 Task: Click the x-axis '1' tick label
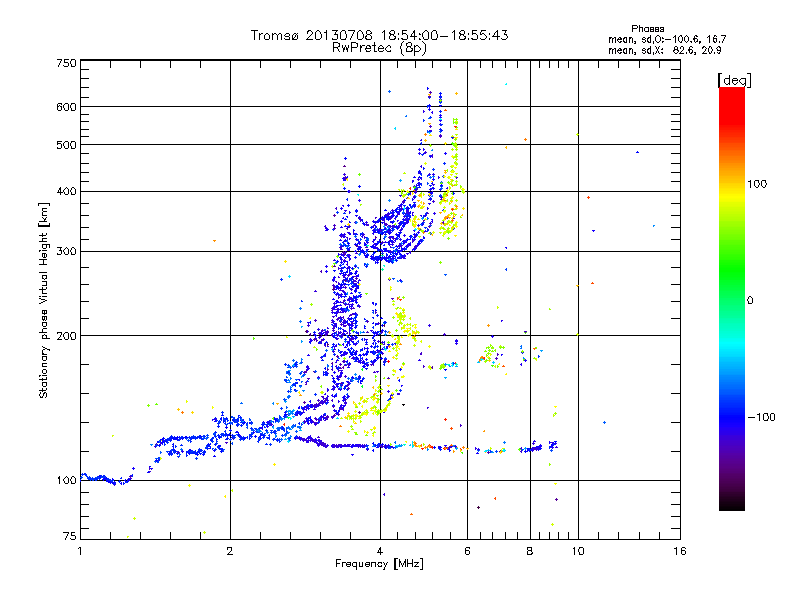pyautogui.click(x=80, y=551)
